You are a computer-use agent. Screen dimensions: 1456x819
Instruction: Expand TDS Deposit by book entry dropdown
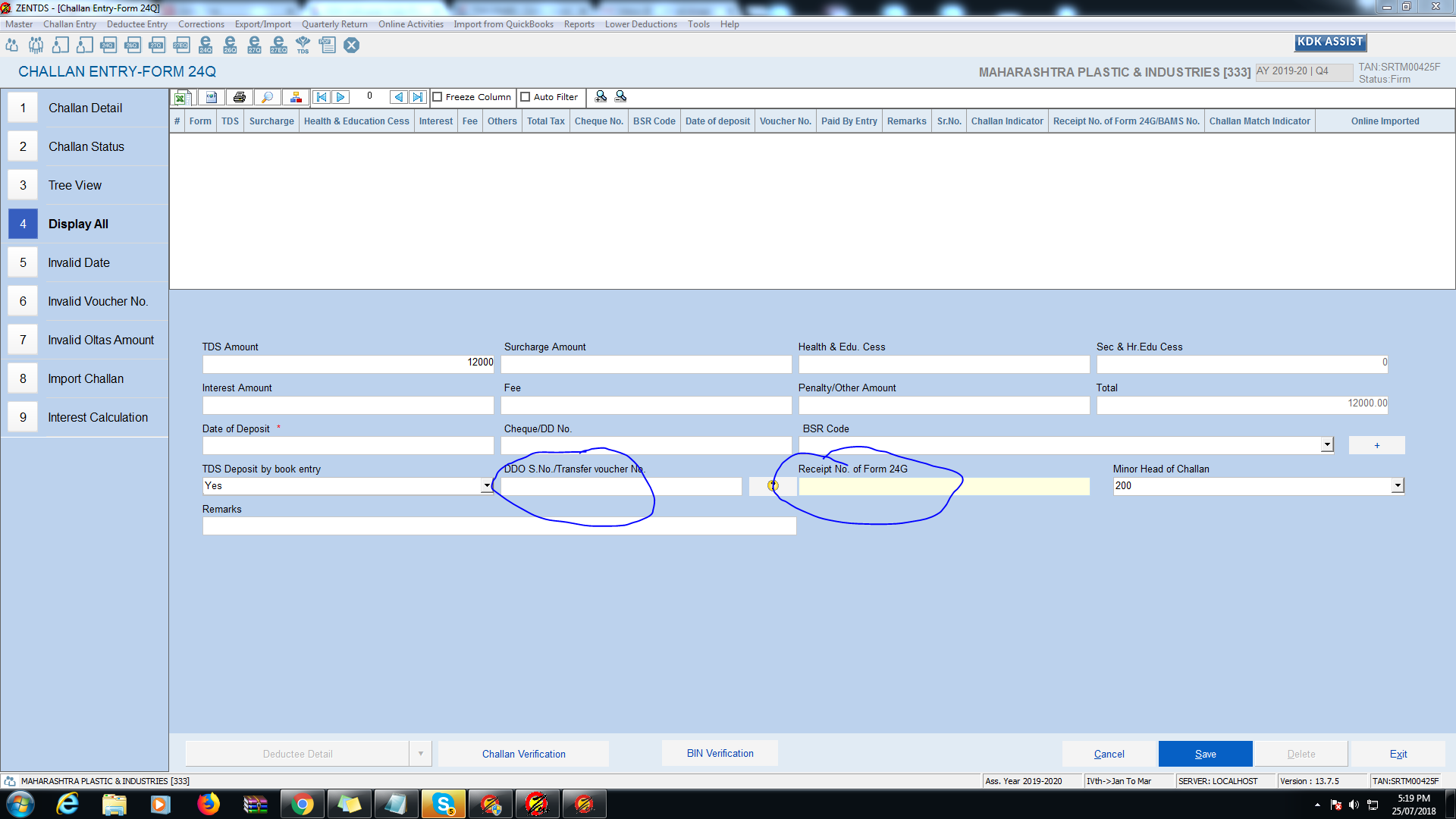click(486, 486)
